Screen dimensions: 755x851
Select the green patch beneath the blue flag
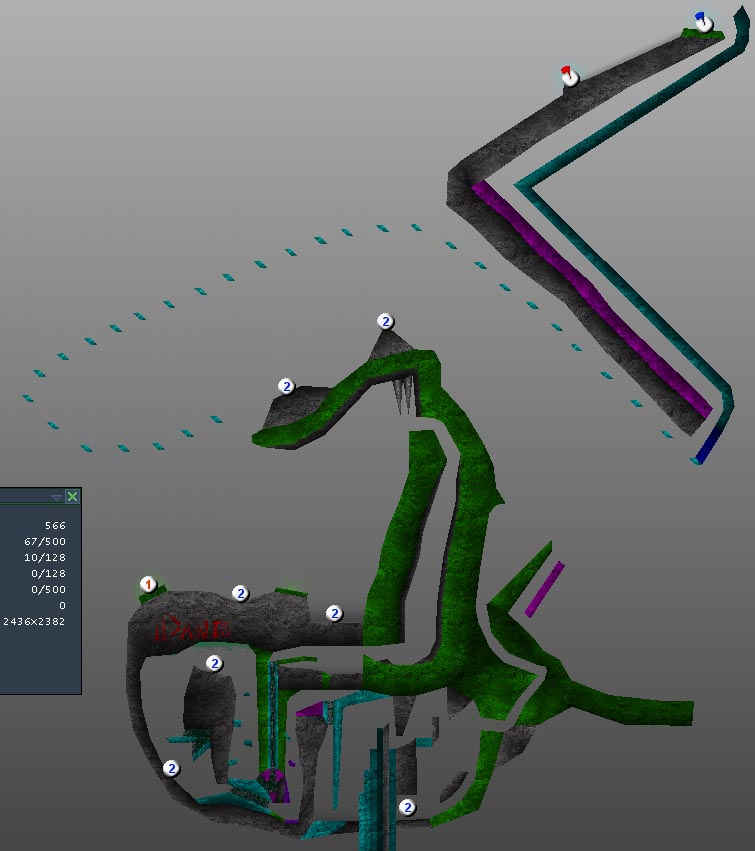tap(693, 35)
